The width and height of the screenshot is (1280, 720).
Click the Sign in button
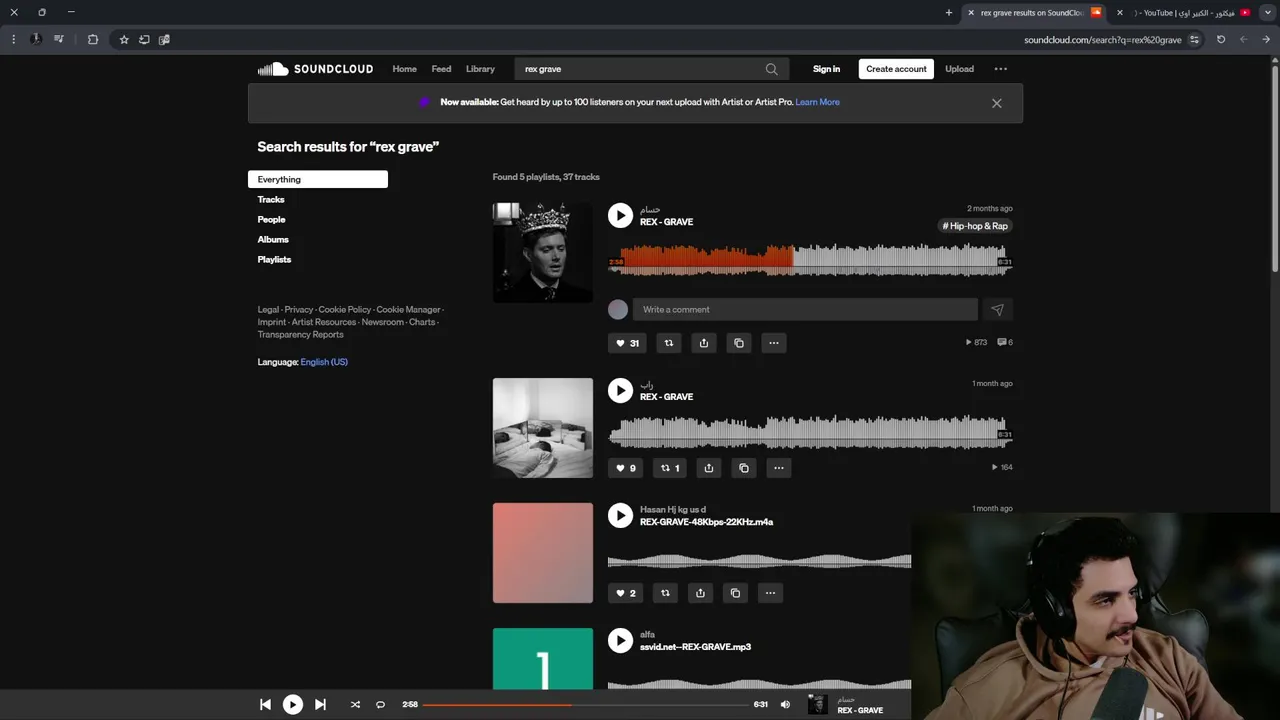coord(826,69)
